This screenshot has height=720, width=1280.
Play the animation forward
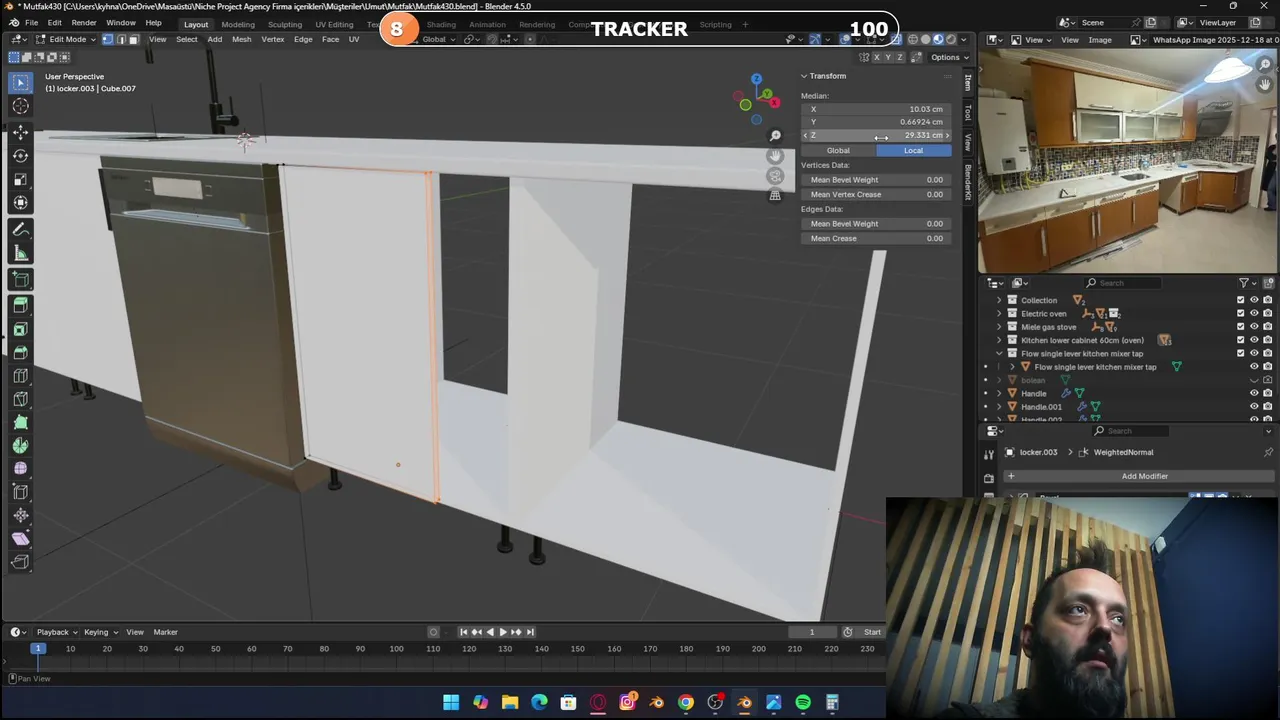[x=503, y=632]
